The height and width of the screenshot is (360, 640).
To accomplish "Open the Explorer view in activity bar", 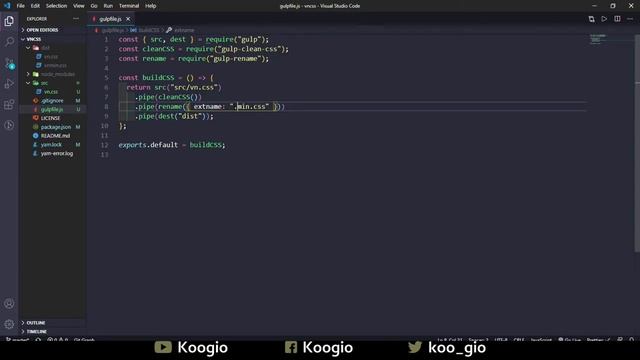I will [x=9, y=21].
